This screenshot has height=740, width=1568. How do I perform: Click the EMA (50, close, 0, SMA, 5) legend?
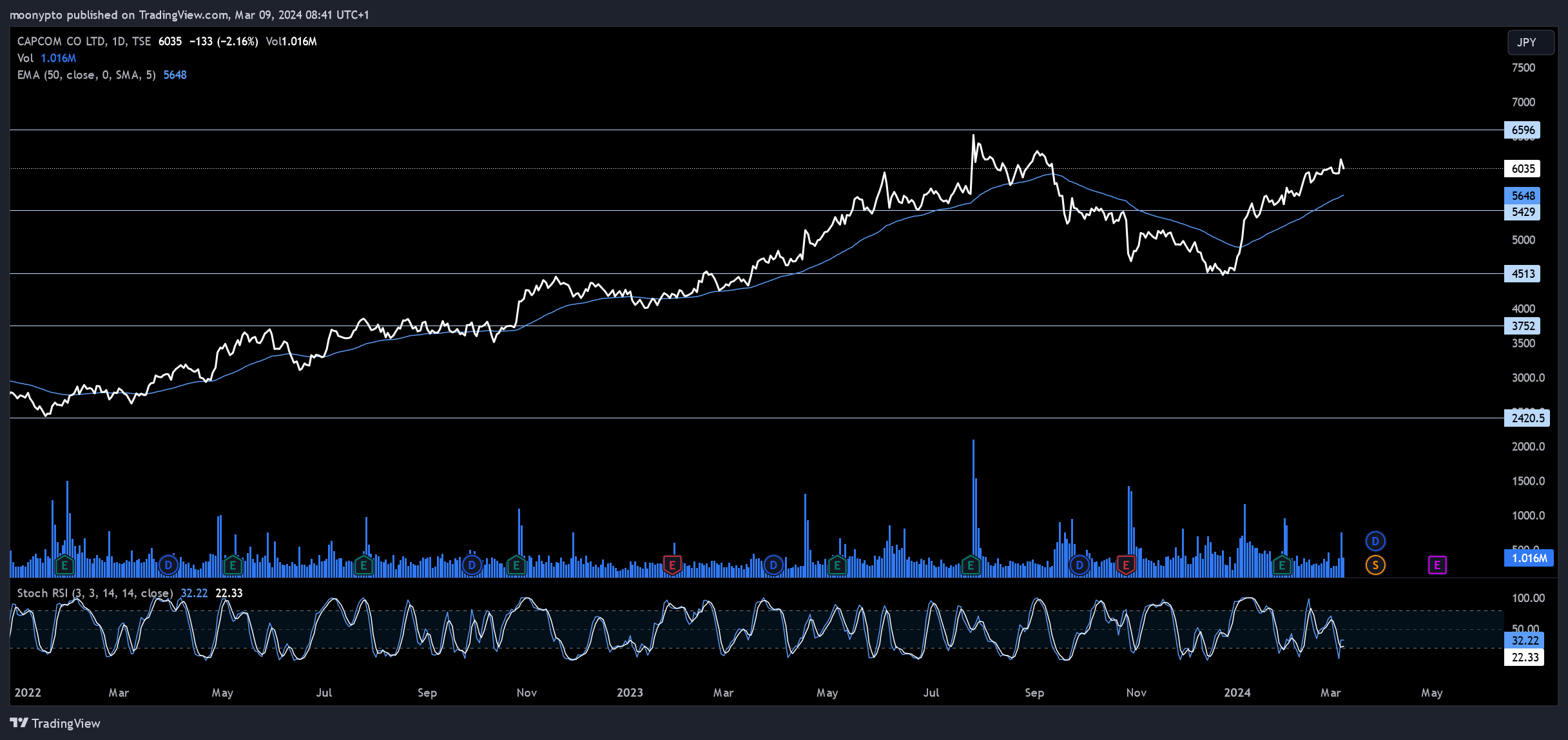click(x=86, y=75)
